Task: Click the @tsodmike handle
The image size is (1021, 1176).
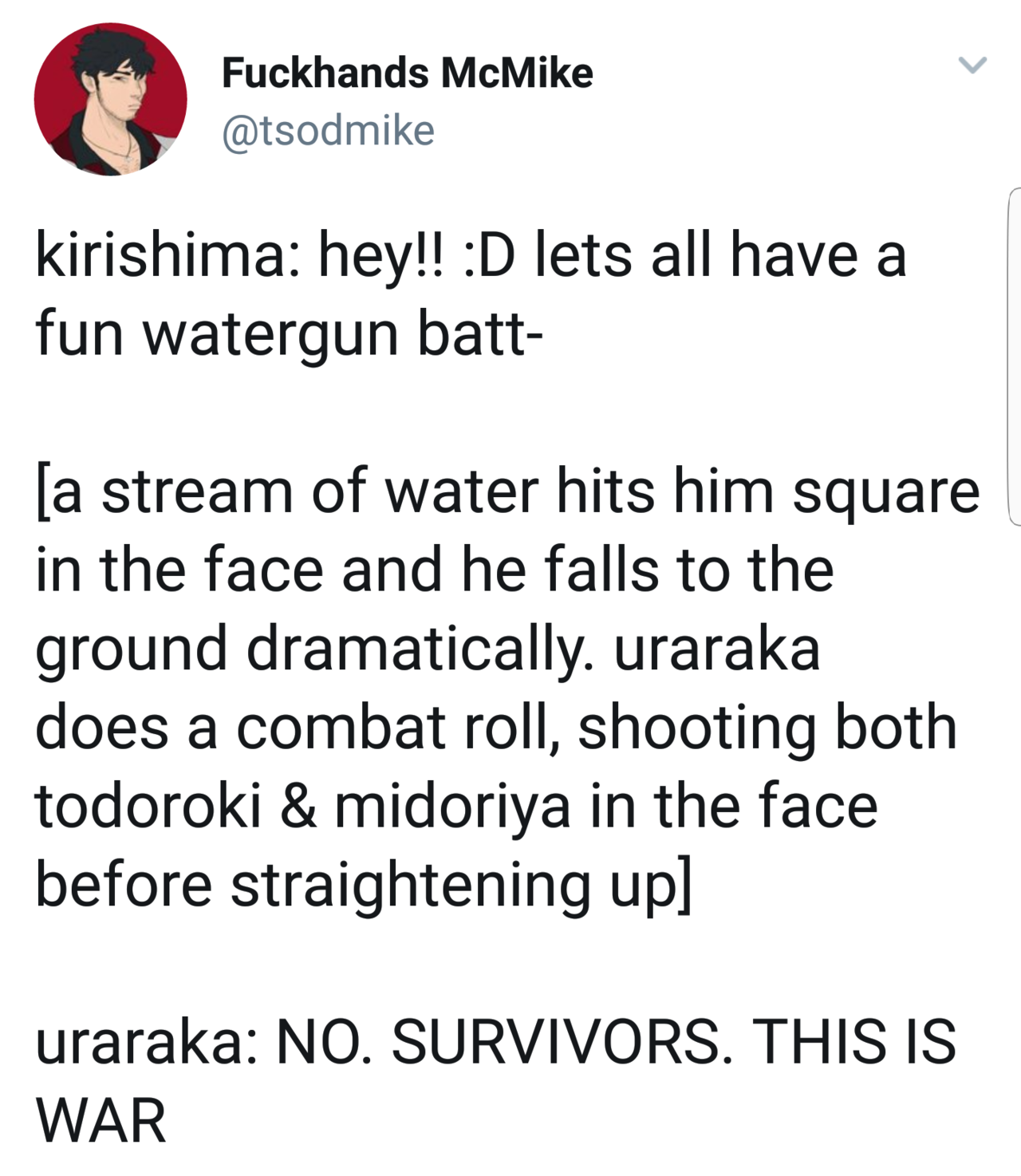Action: [328, 131]
